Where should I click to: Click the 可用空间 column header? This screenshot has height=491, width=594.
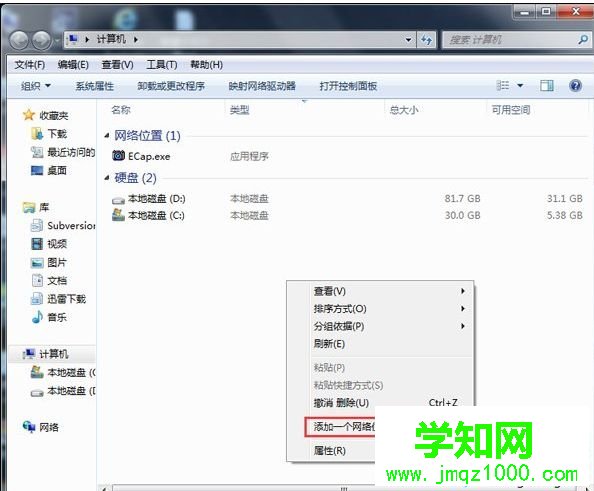[x=510, y=110]
